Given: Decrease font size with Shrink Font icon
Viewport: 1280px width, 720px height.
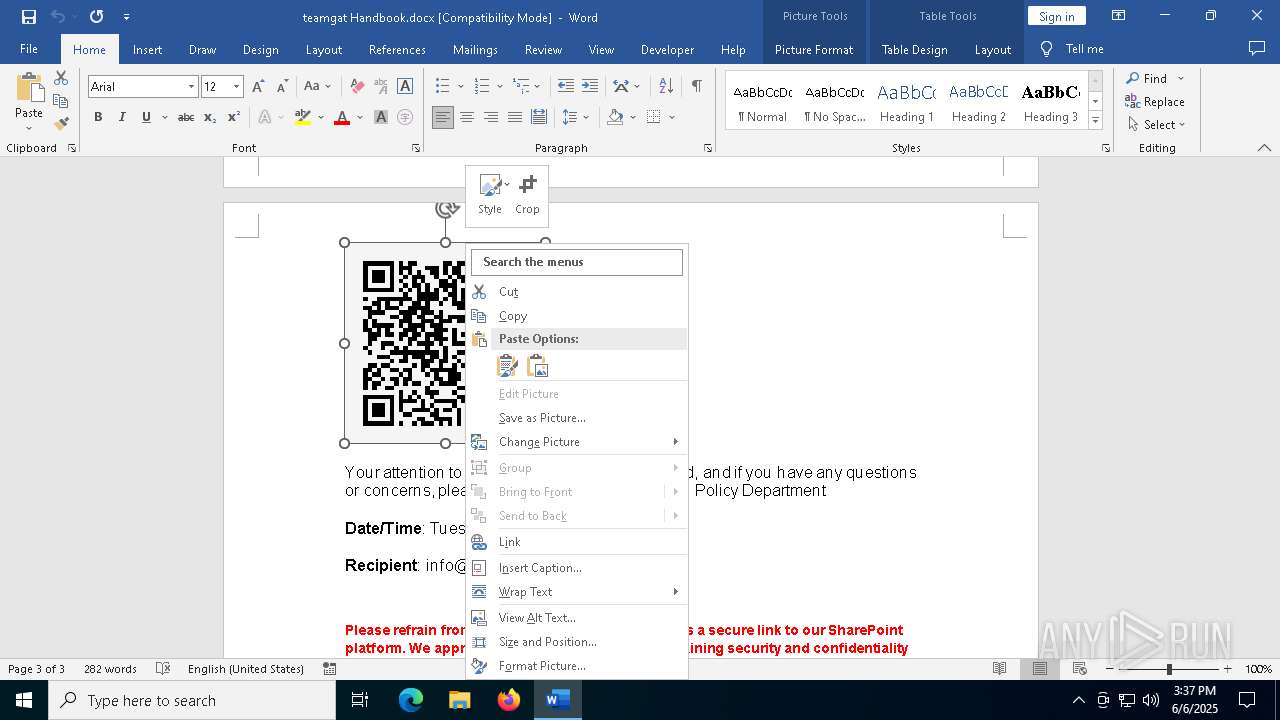Looking at the screenshot, I should 282,87.
